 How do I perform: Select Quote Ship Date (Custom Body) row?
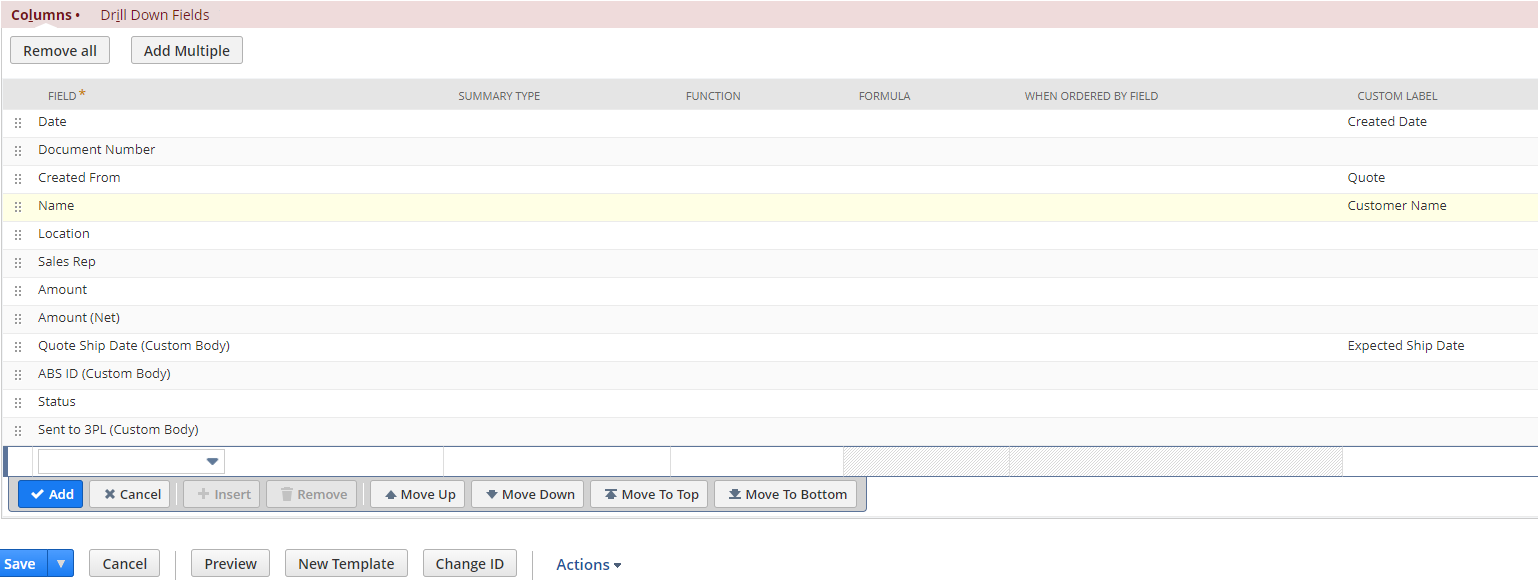pyautogui.click(x=770, y=347)
